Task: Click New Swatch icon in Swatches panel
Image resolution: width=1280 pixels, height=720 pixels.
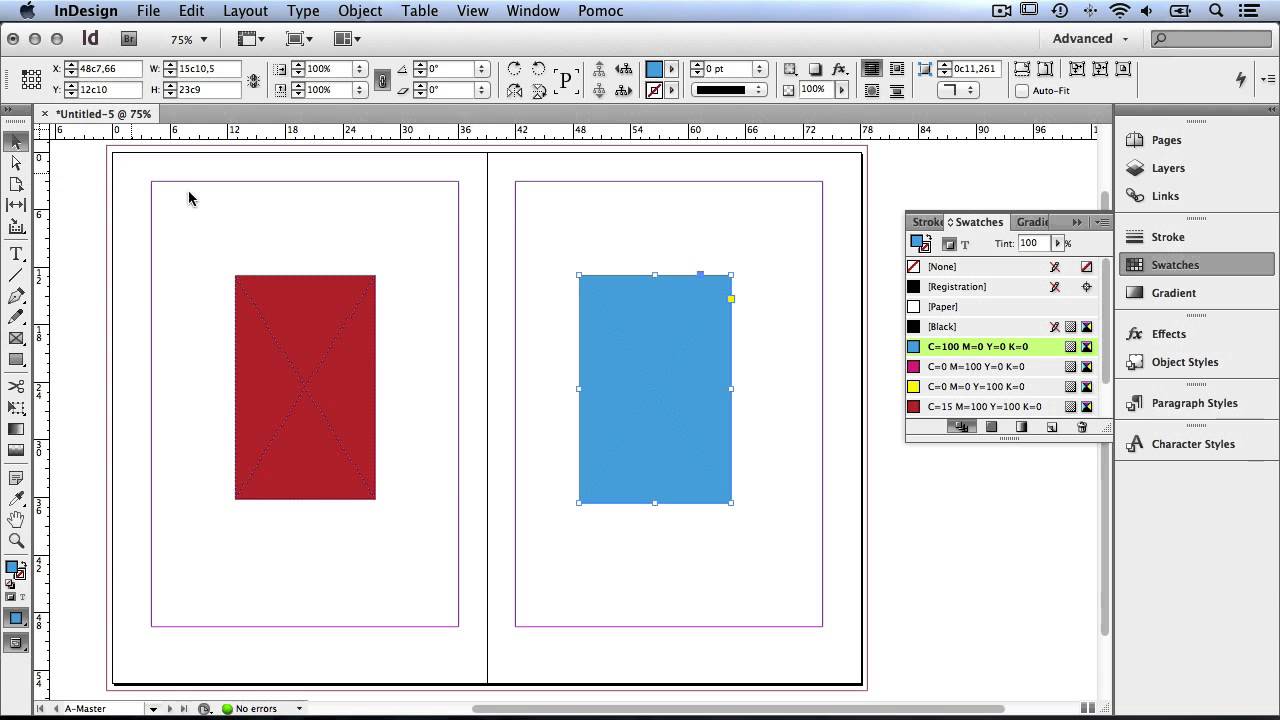Action: click(1052, 427)
